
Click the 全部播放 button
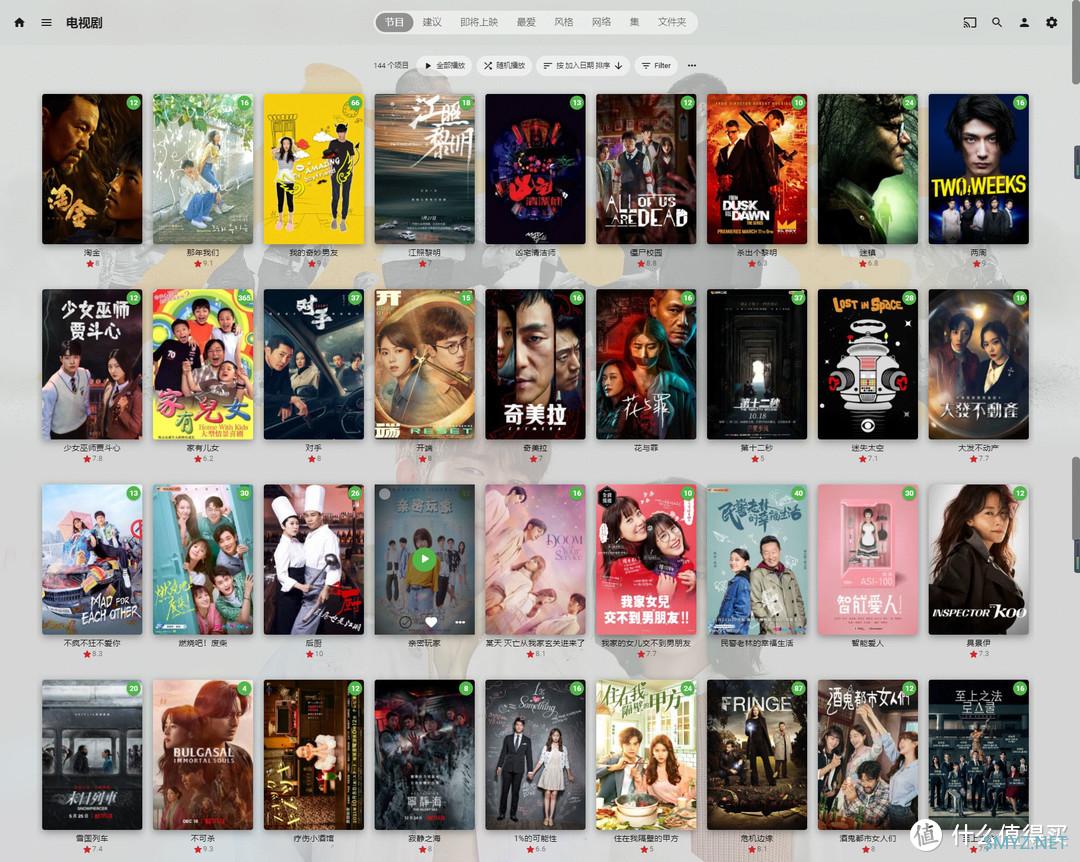pyautogui.click(x=444, y=65)
